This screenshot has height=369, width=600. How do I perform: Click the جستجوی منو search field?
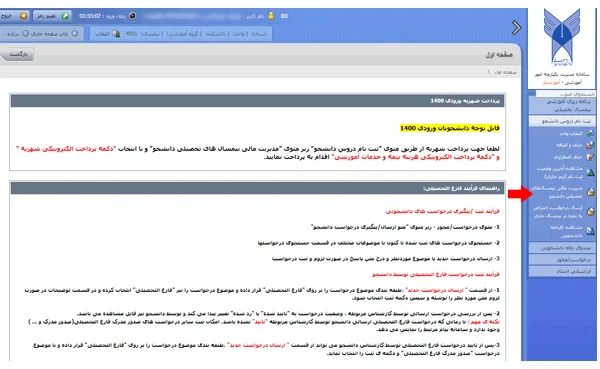click(566, 94)
